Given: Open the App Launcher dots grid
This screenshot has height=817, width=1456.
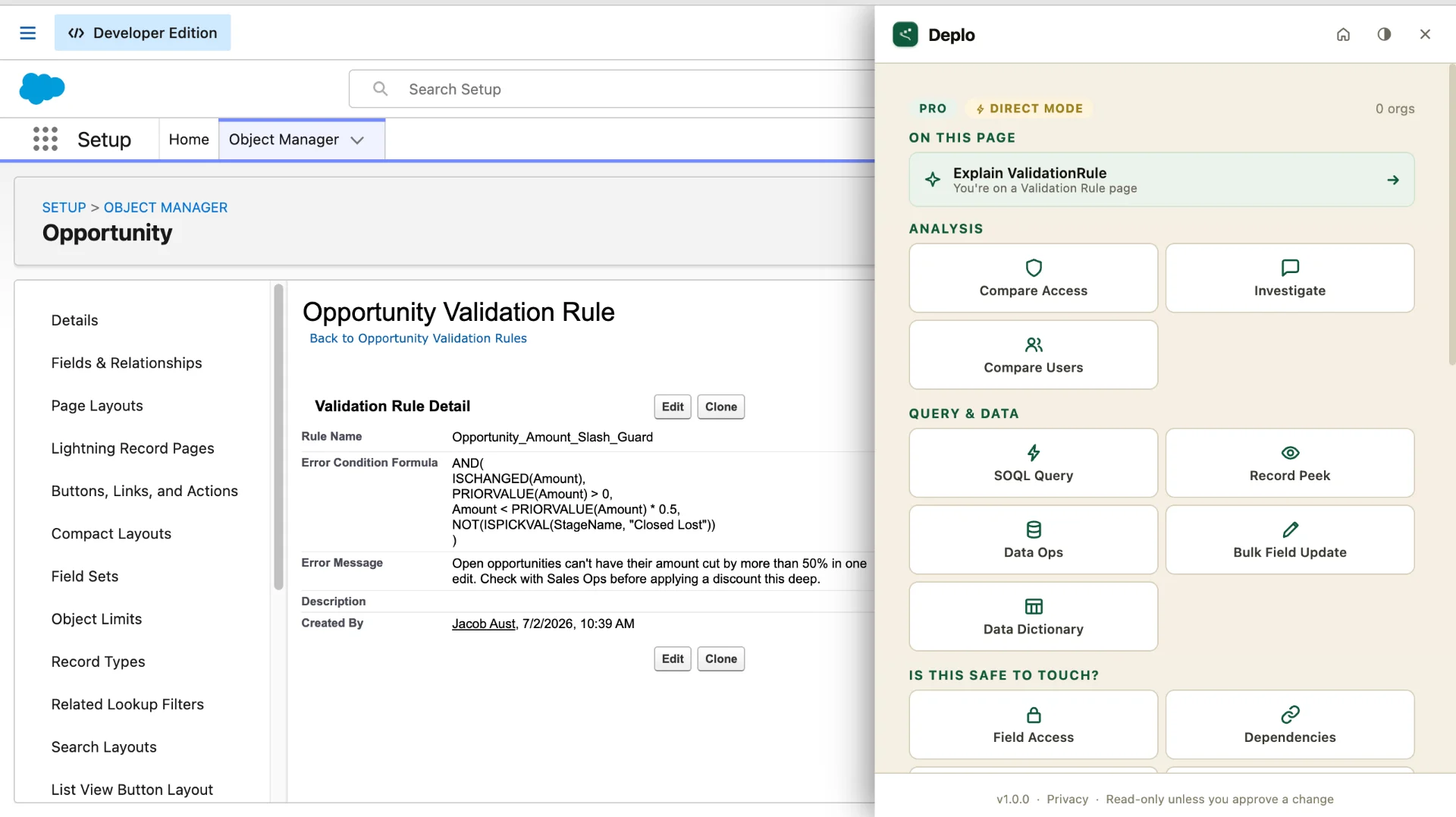Looking at the screenshot, I should click(45, 139).
